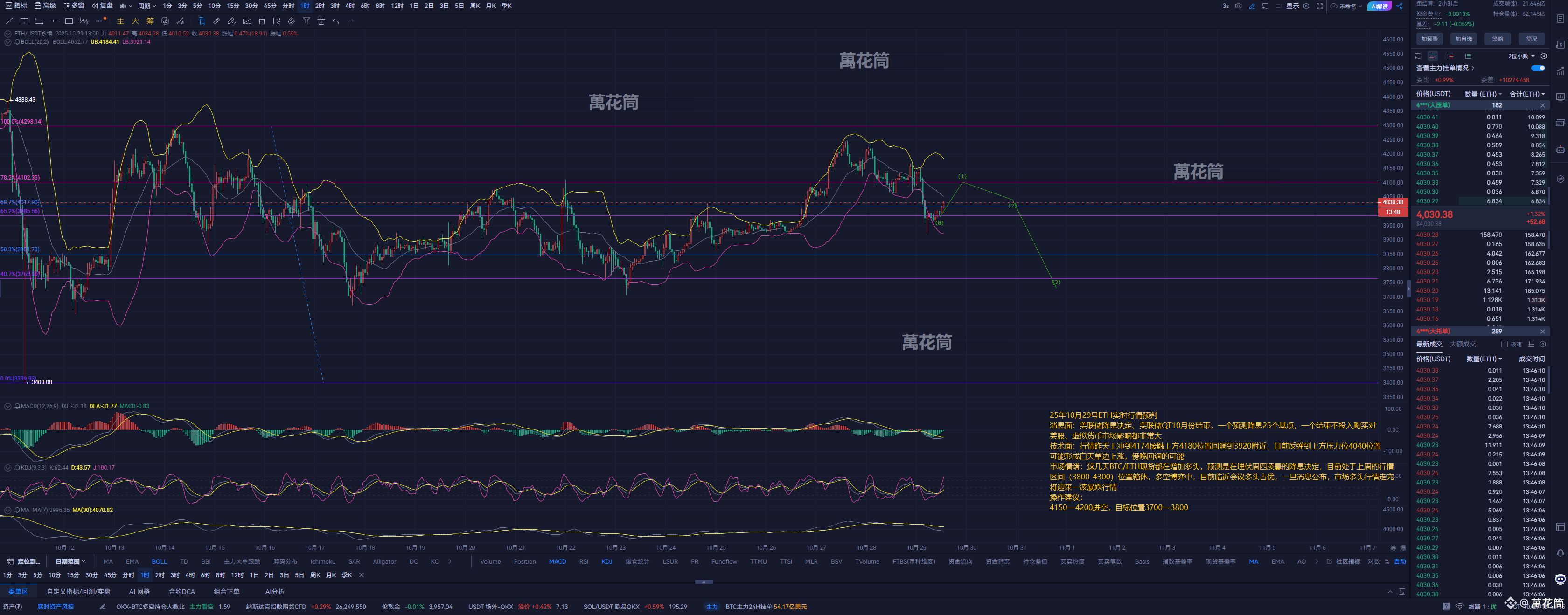Click the AI解读 button
This screenshot has width=1568, height=615.
(x=1380, y=6)
